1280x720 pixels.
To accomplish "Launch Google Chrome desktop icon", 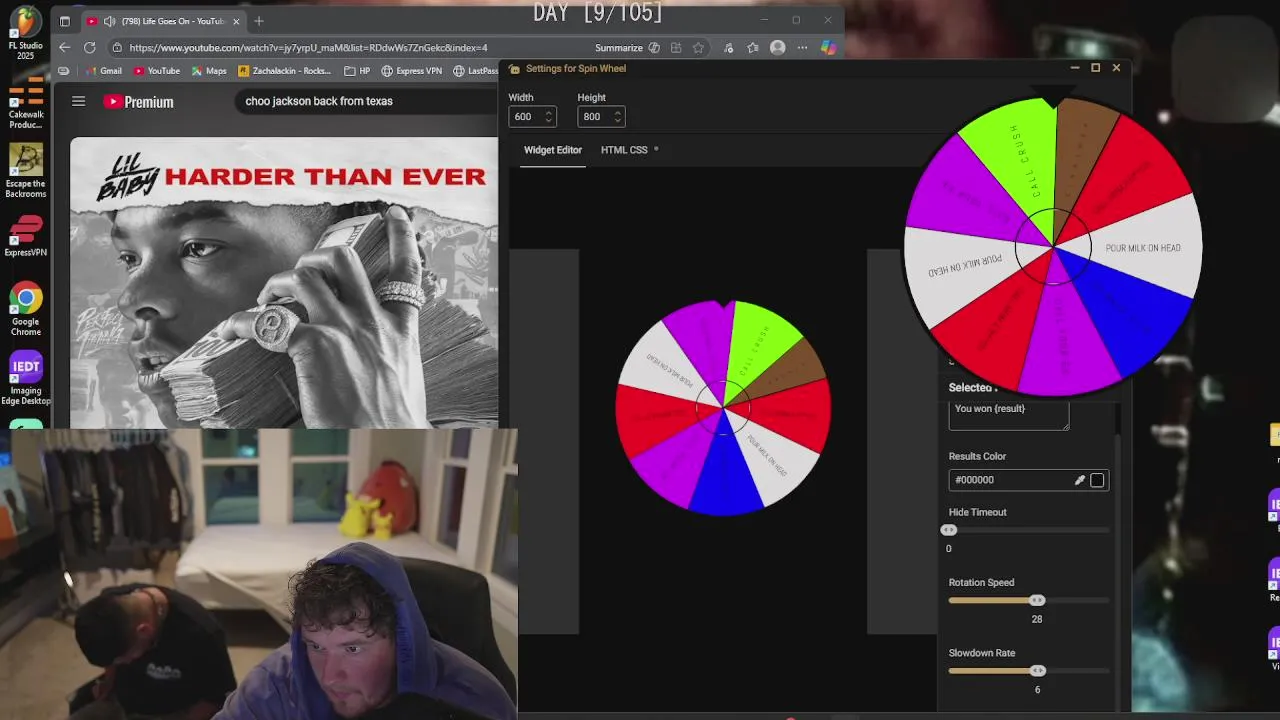I will pos(26,310).
